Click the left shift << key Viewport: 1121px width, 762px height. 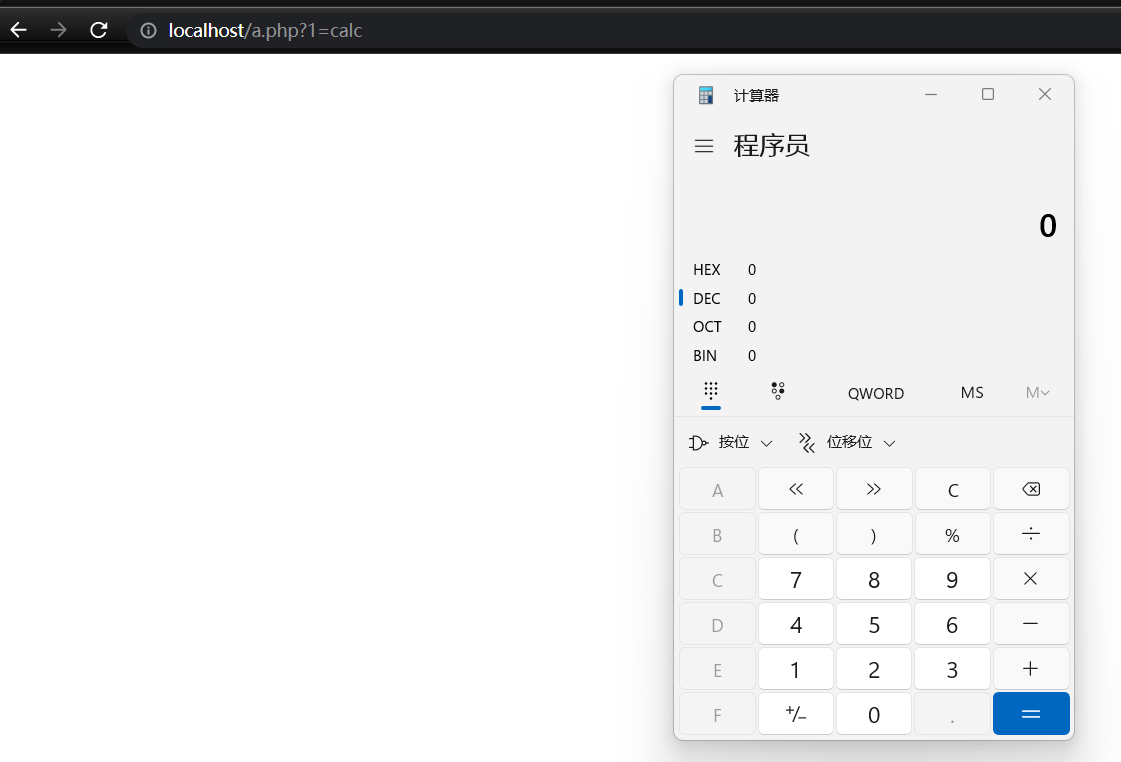tap(796, 489)
